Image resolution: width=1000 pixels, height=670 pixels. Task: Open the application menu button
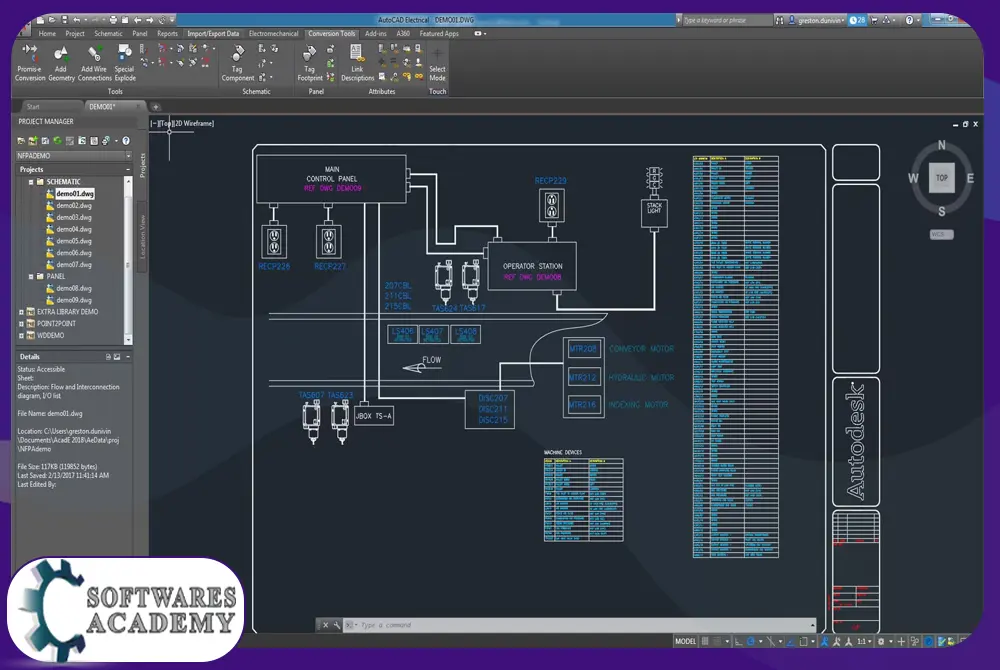[x=24, y=27]
